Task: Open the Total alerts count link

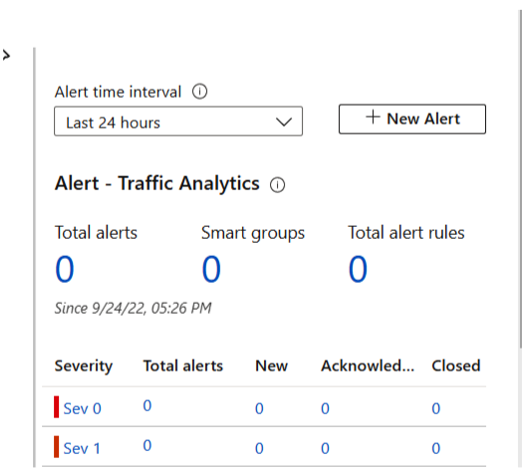Action: pos(64,269)
